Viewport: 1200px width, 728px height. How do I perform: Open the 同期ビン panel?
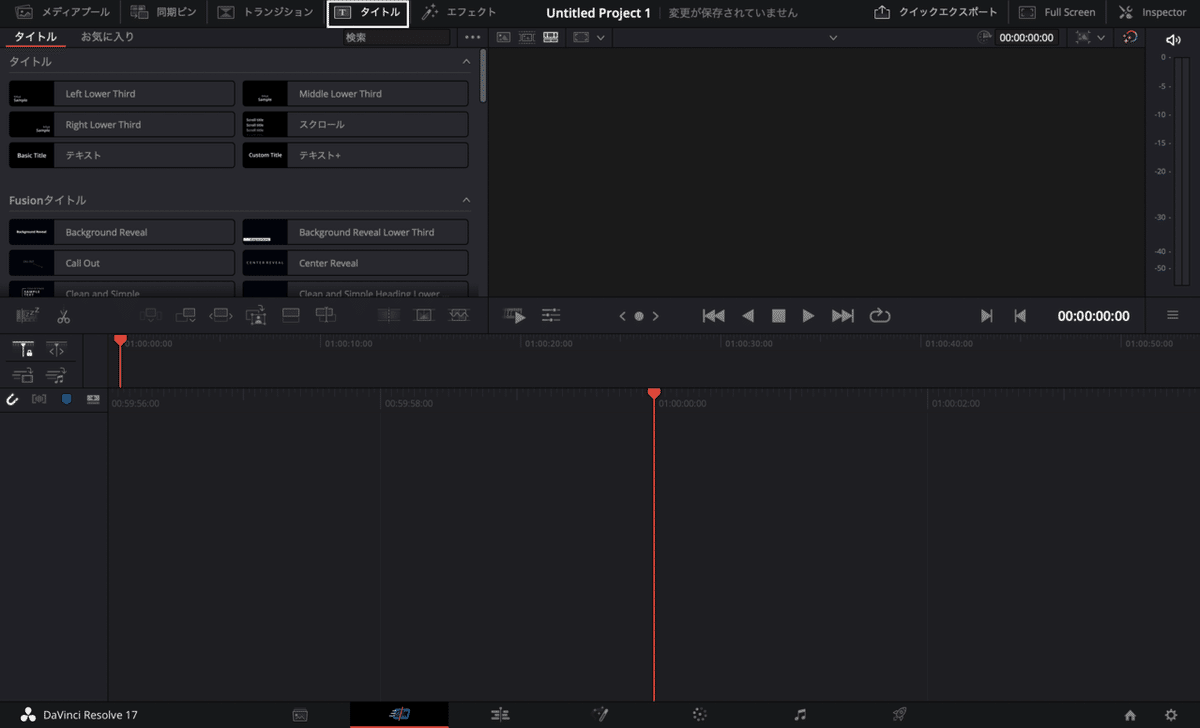point(163,13)
